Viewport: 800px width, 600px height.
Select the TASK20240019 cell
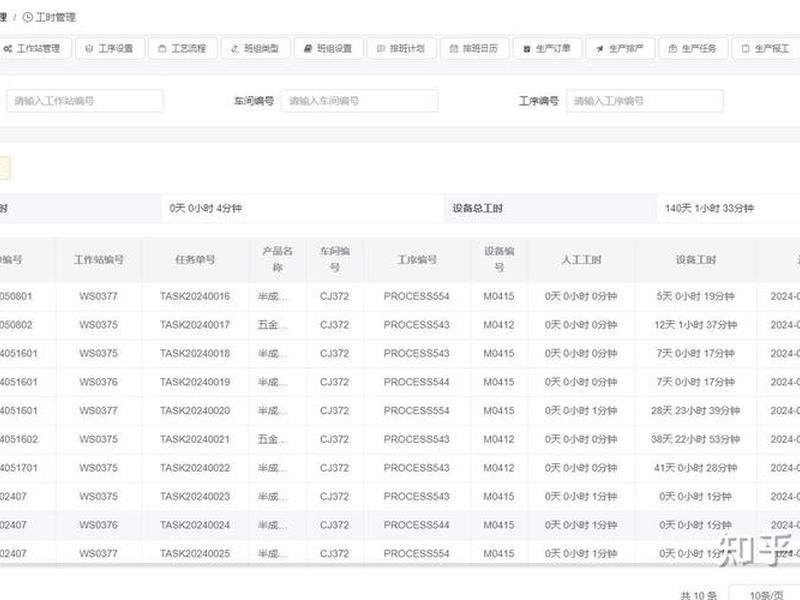195,382
